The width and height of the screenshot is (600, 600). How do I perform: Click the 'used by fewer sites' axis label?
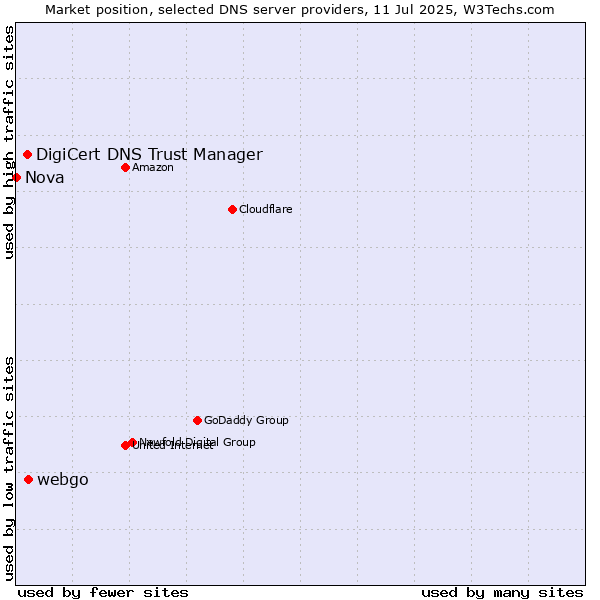[x=103, y=593]
